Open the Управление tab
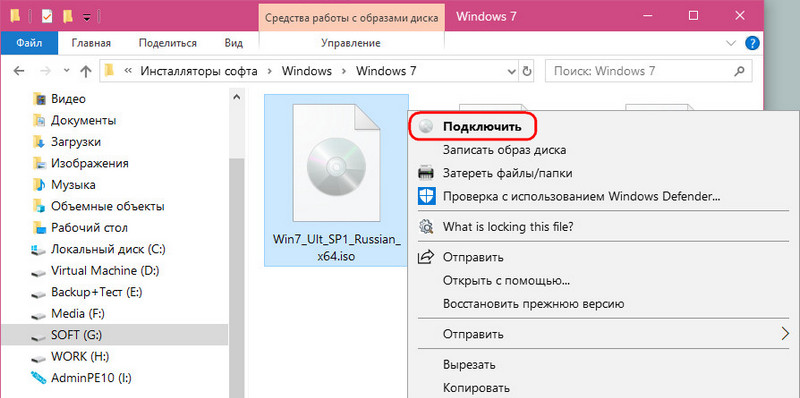 tap(351, 43)
